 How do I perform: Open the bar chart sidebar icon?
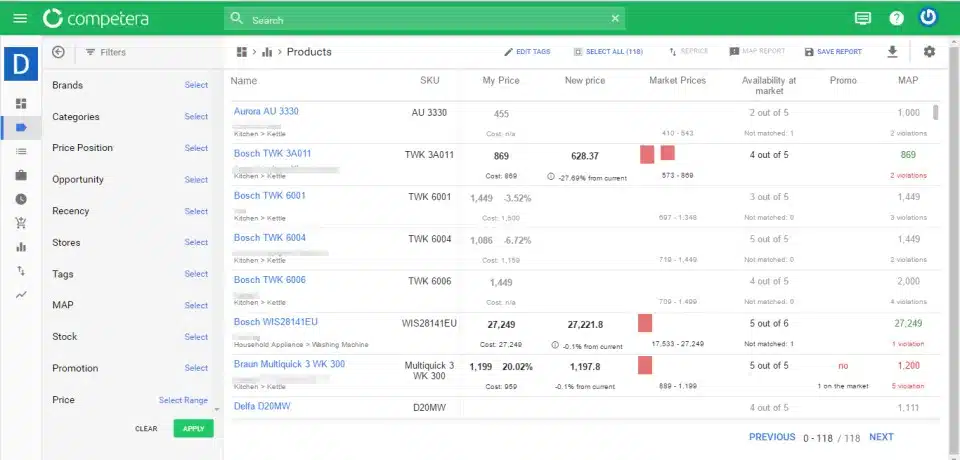click(x=21, y=247)
